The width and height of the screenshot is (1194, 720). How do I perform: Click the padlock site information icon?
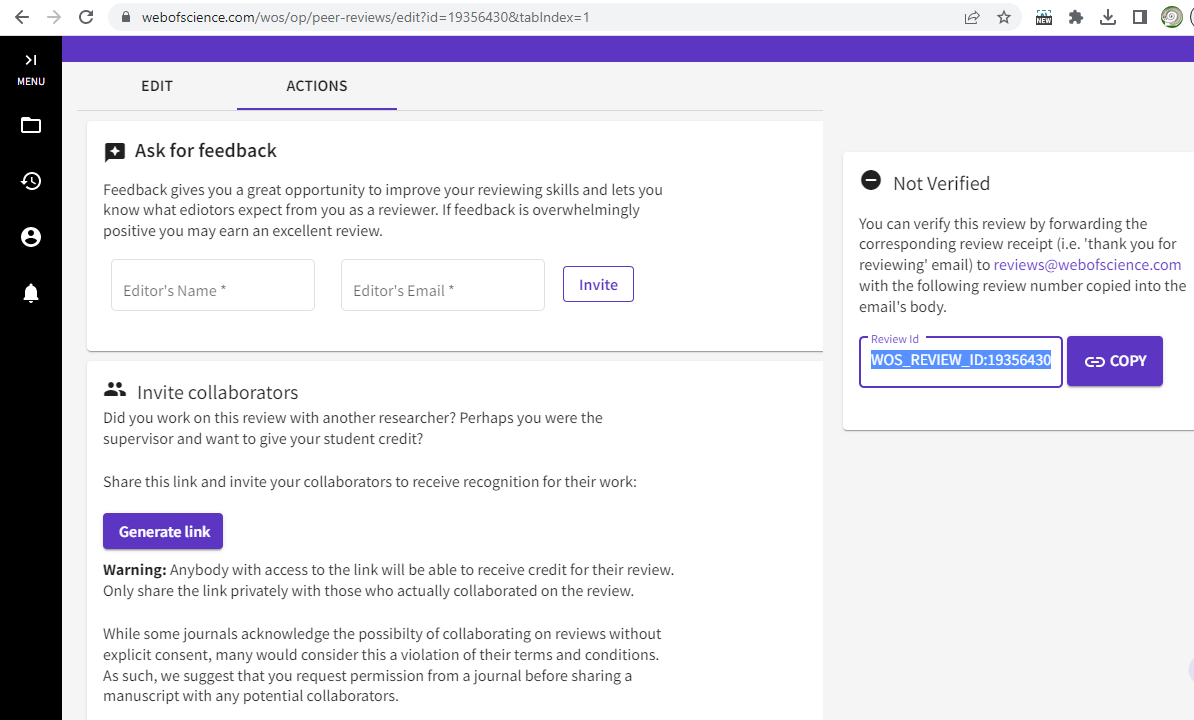click(x=125, y=16)
